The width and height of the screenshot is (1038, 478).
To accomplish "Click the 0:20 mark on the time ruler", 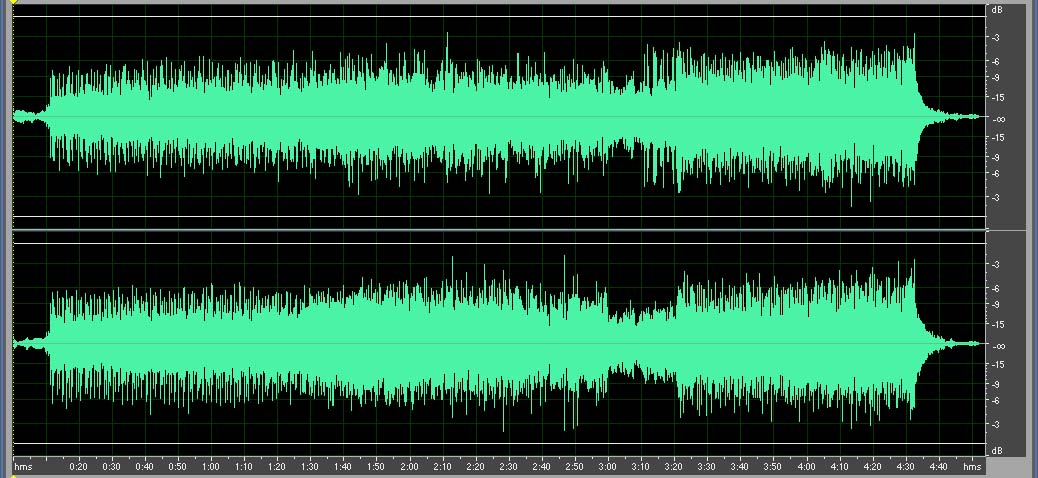I will [x=79, y=467].
